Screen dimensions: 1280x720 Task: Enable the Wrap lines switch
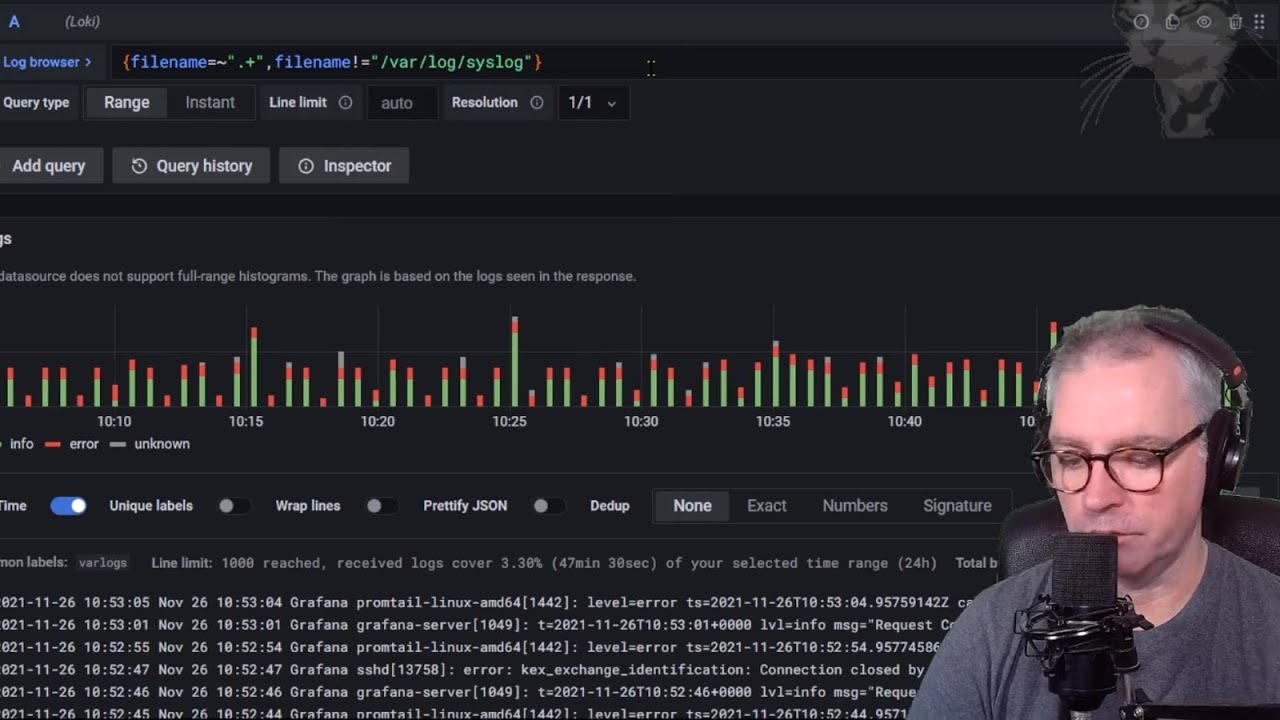pos(381,506)
